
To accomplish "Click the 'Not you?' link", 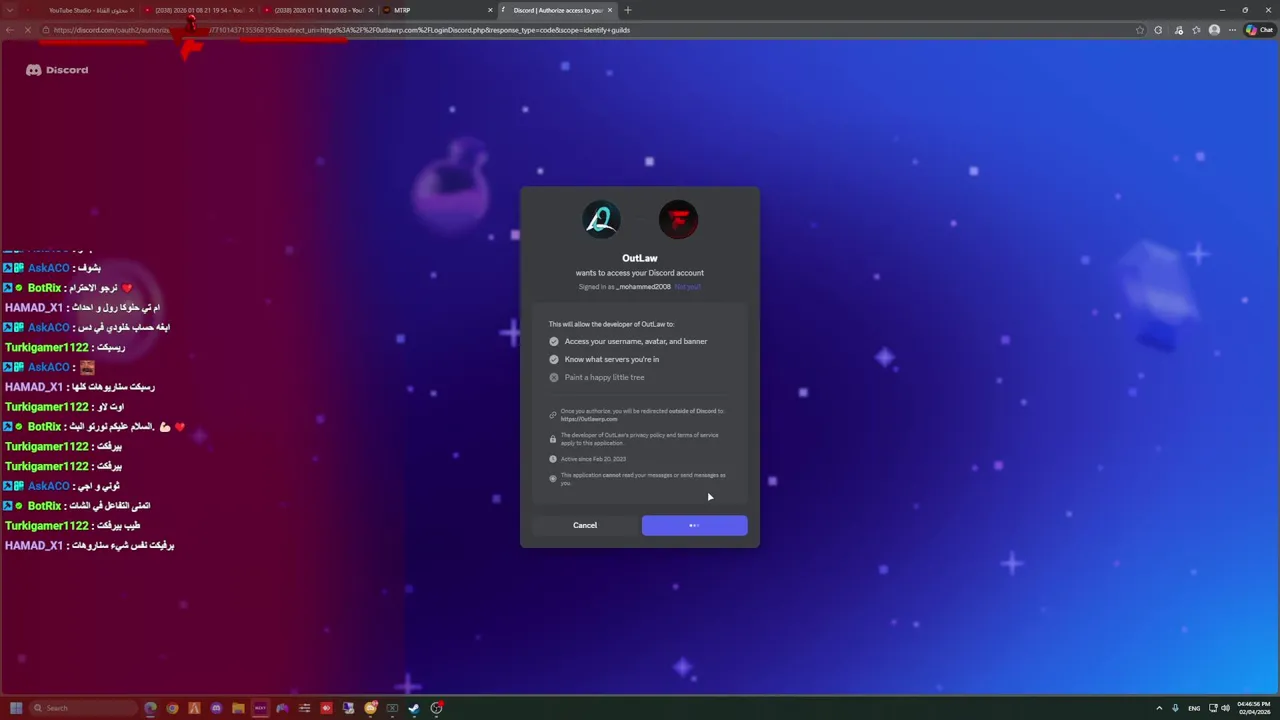I will click(x=688, y=287).
